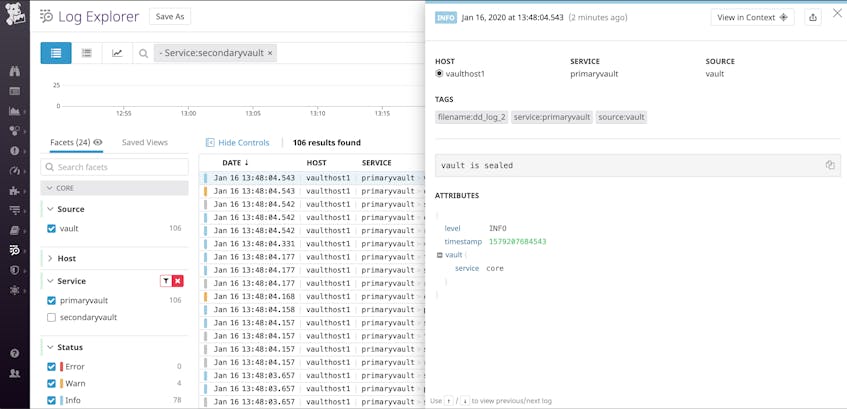Sort by the DATE column header
847x409 pixels.
point(236,163)
